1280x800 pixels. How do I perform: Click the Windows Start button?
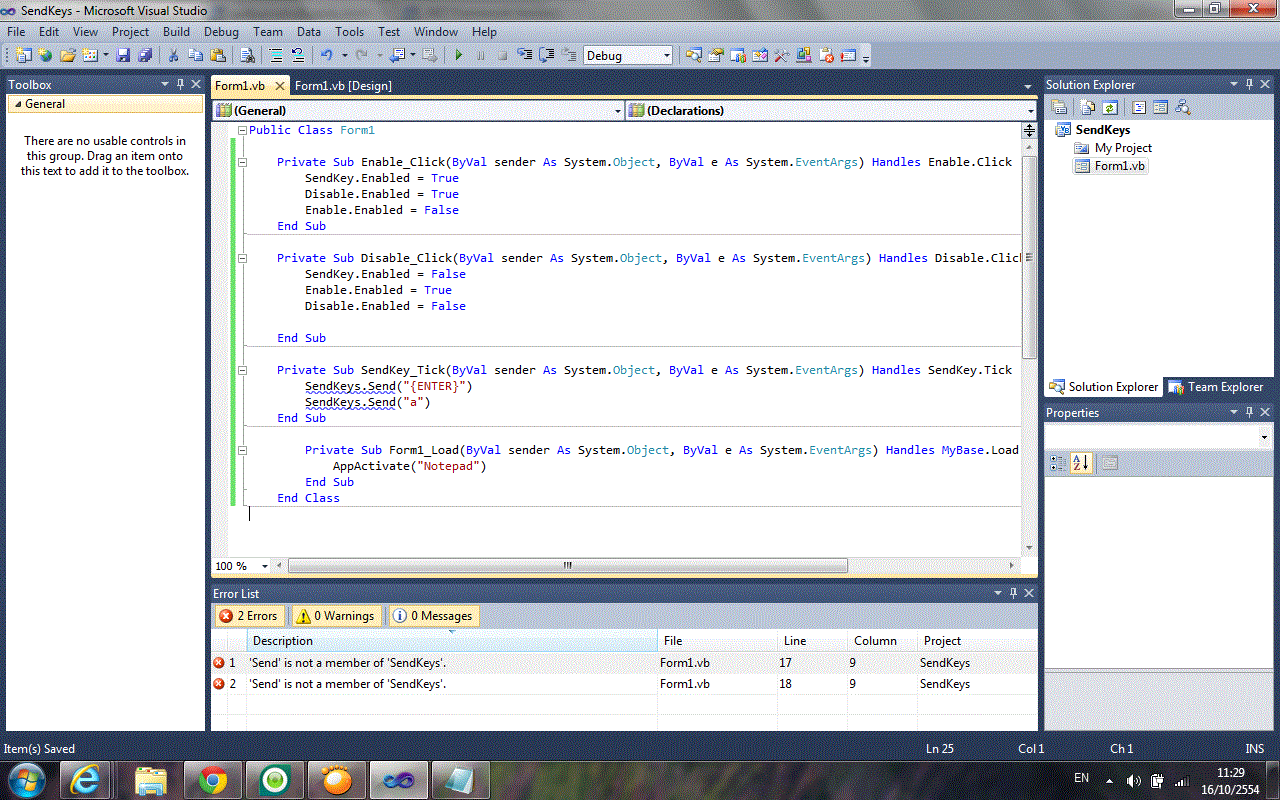tap(25, 779)
